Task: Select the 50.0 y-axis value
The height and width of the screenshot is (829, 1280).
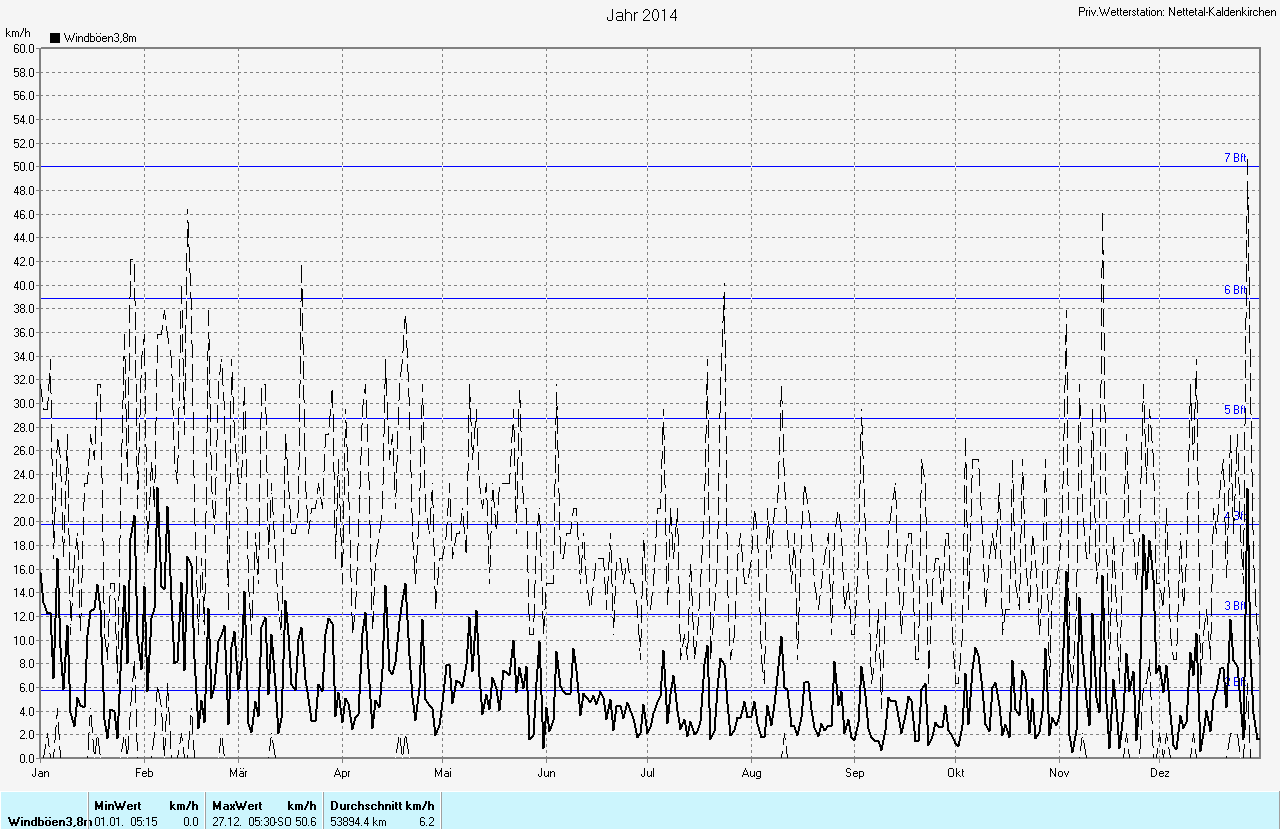Action: click(24, 167)
